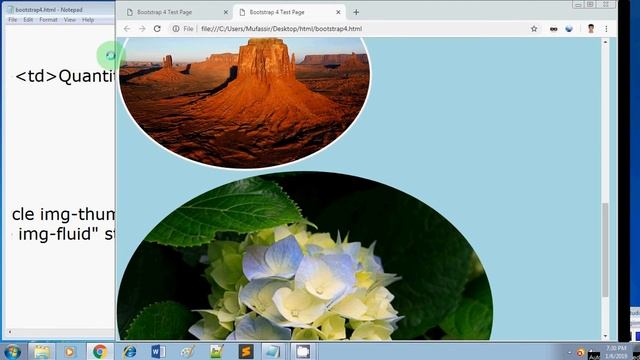Click the vertical scrollbar thumb in Chrome
The image size is (640, 360).
tap(605, 250)
